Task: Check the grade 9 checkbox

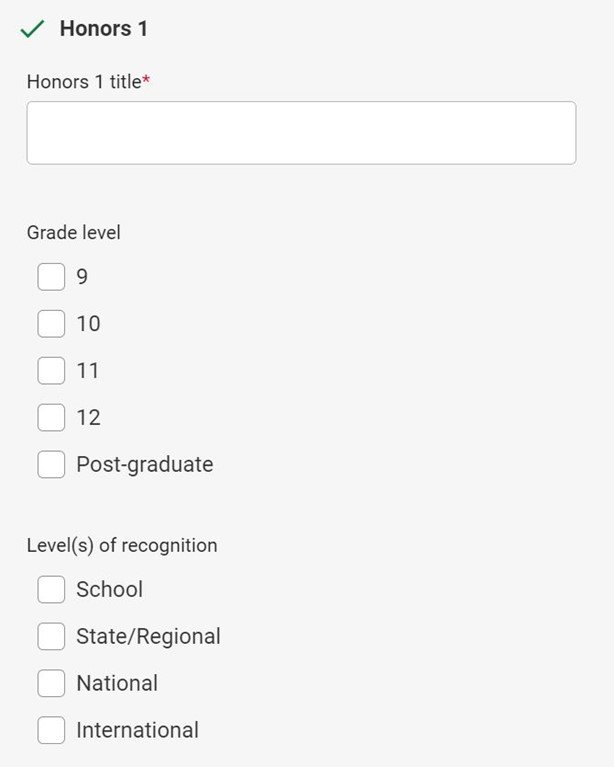Action: (51, 277)
